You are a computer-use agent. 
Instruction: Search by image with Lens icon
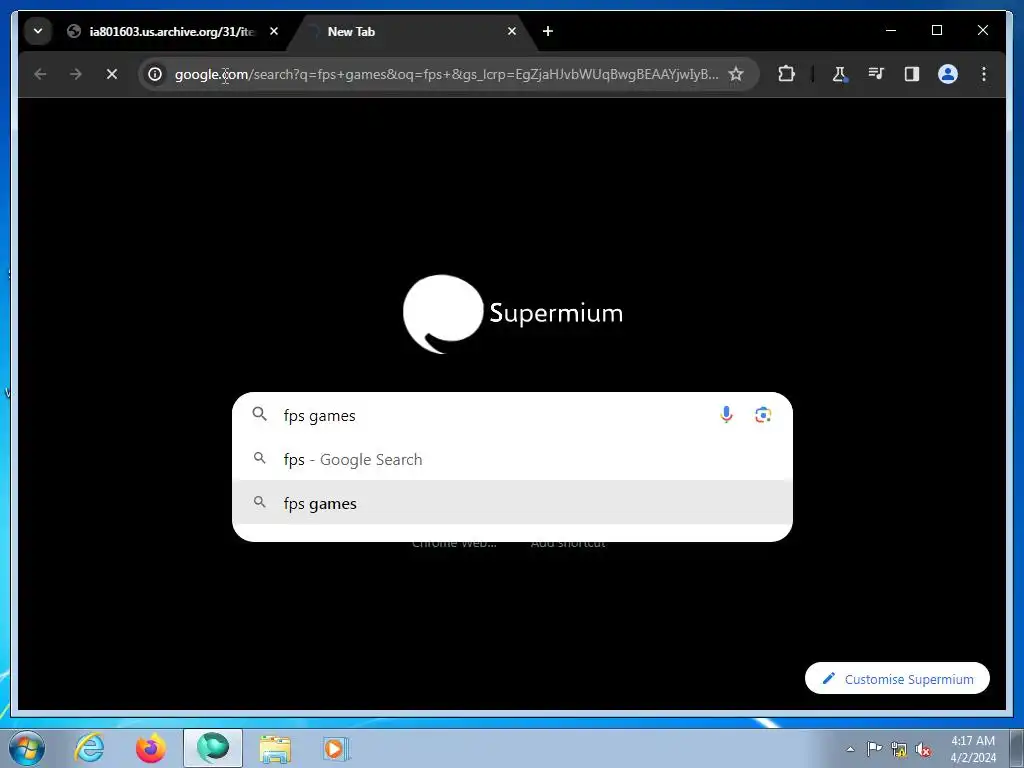(x=763, y=415)
